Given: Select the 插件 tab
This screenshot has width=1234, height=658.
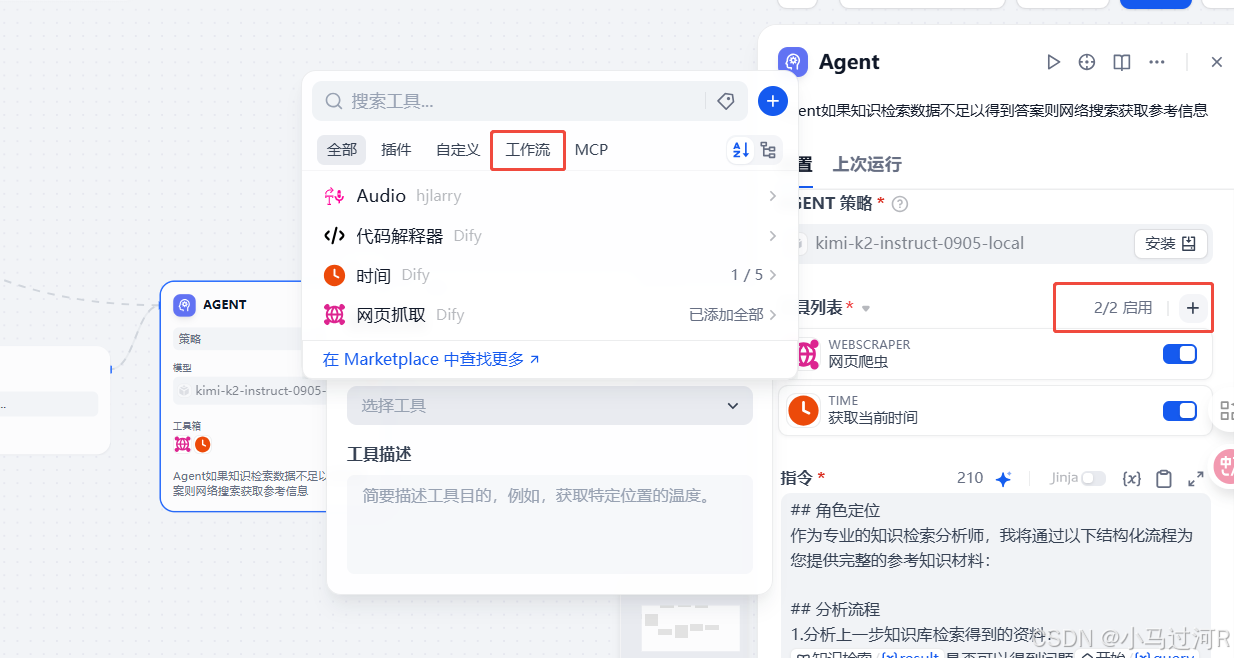Looking at the screenshot, I should tap(397, 150).
